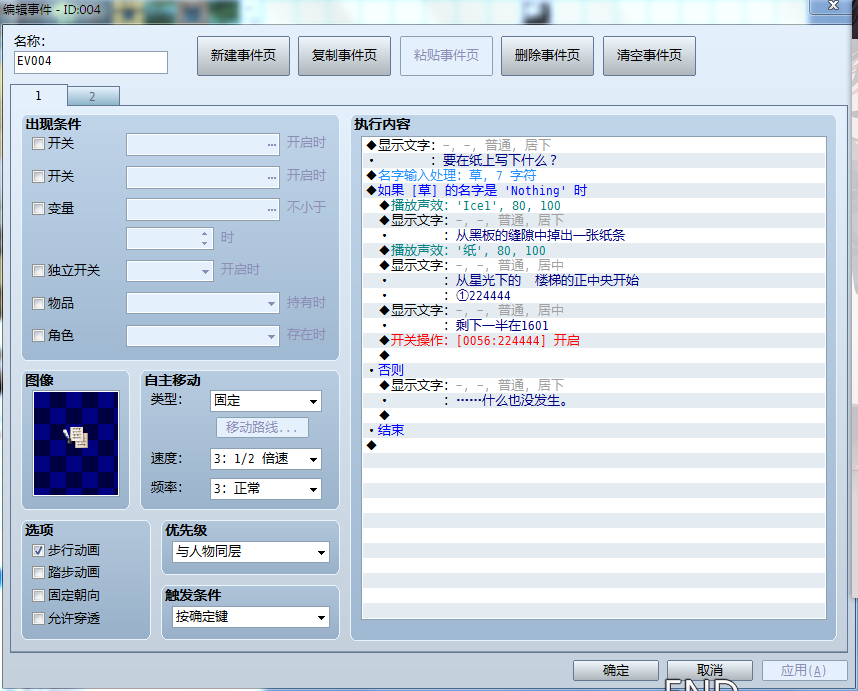This screenshot has height=691, width=858.
Task: Click the event graphic thumbnail with paper icon
Action: click(x=76, y=443)
